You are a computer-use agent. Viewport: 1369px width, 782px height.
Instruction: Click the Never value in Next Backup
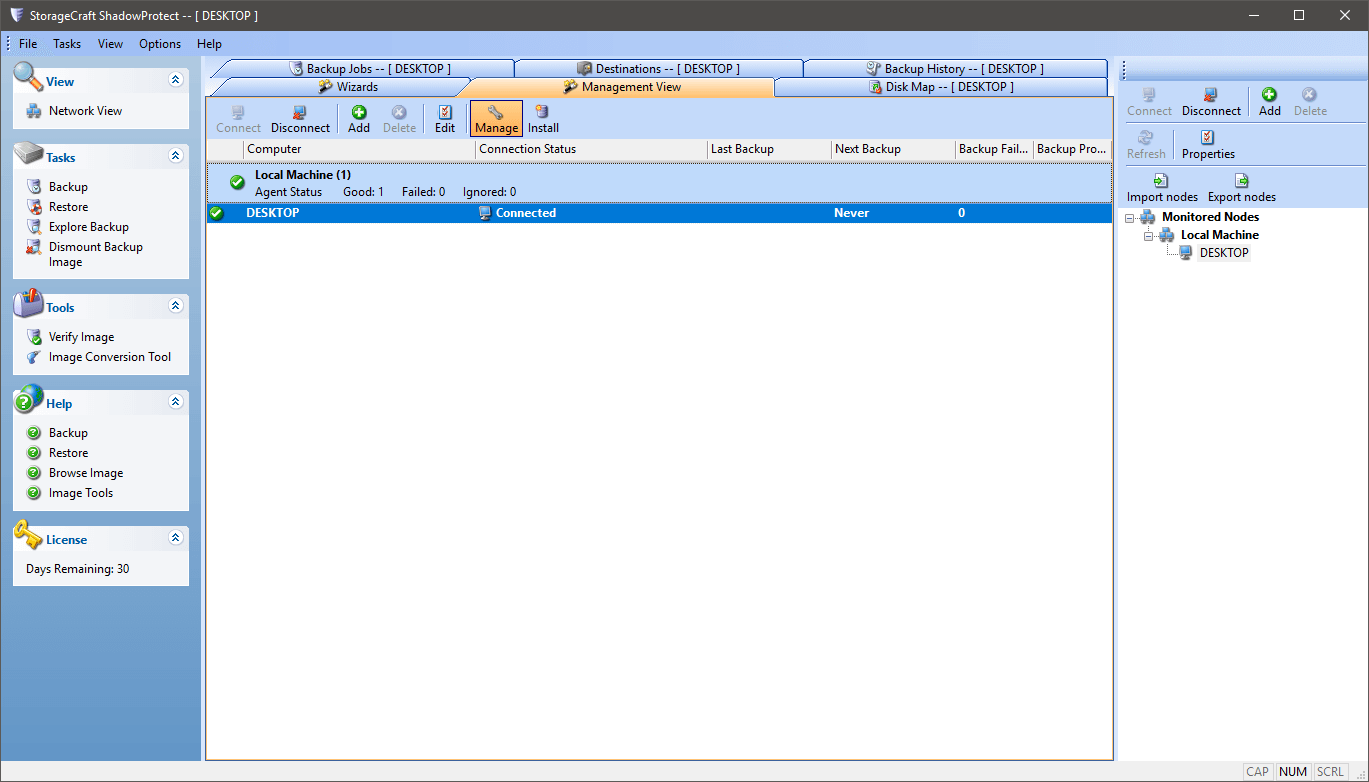[852, 213]
